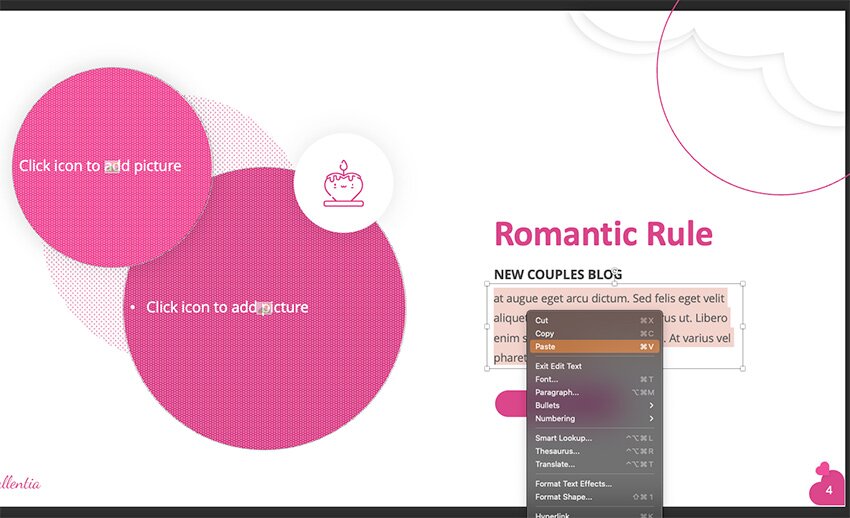Screen dimensions: 850x518
Task: Click the Romantic Rule title text
Action: tap(603, 234)
